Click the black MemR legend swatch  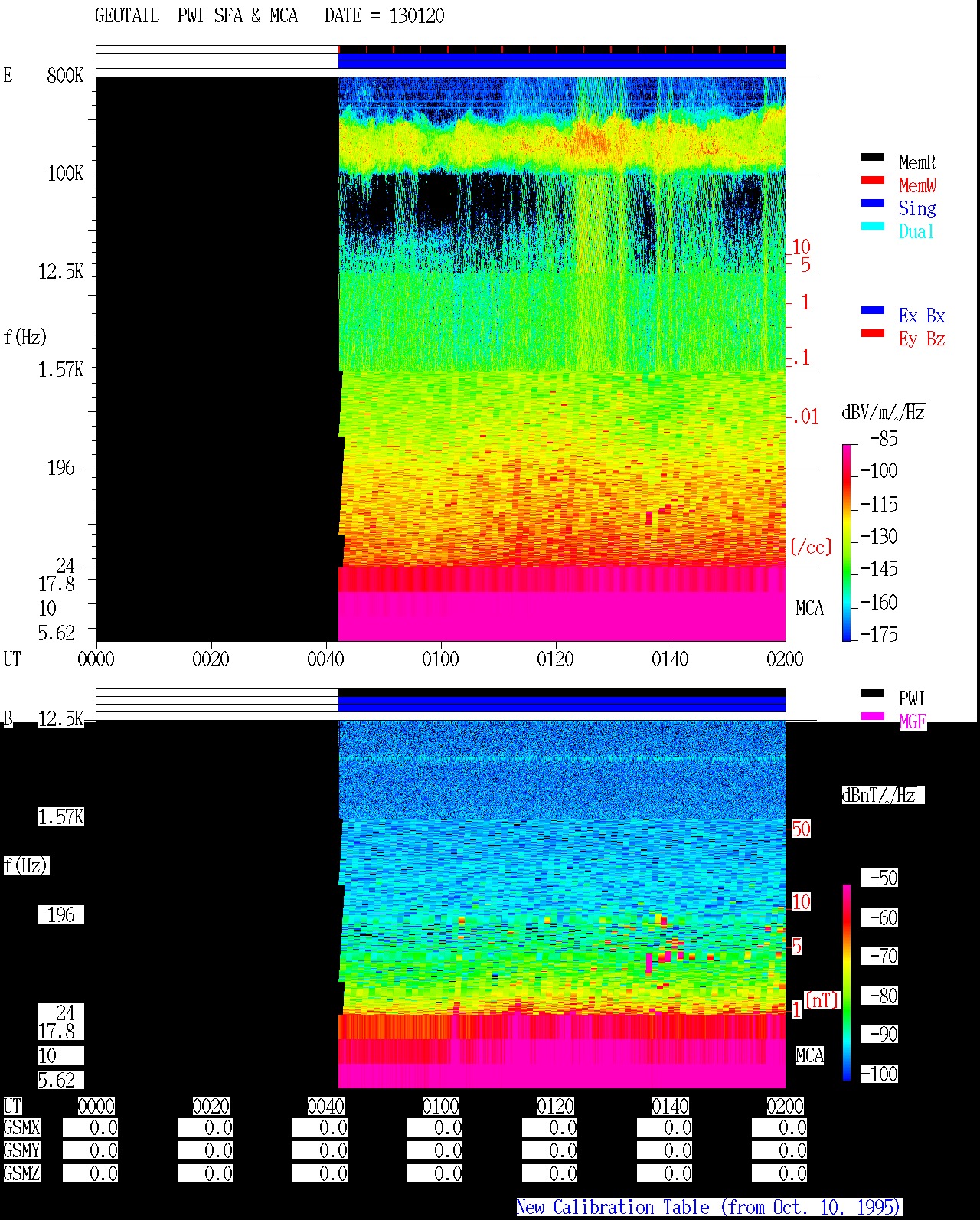[873, 157]
